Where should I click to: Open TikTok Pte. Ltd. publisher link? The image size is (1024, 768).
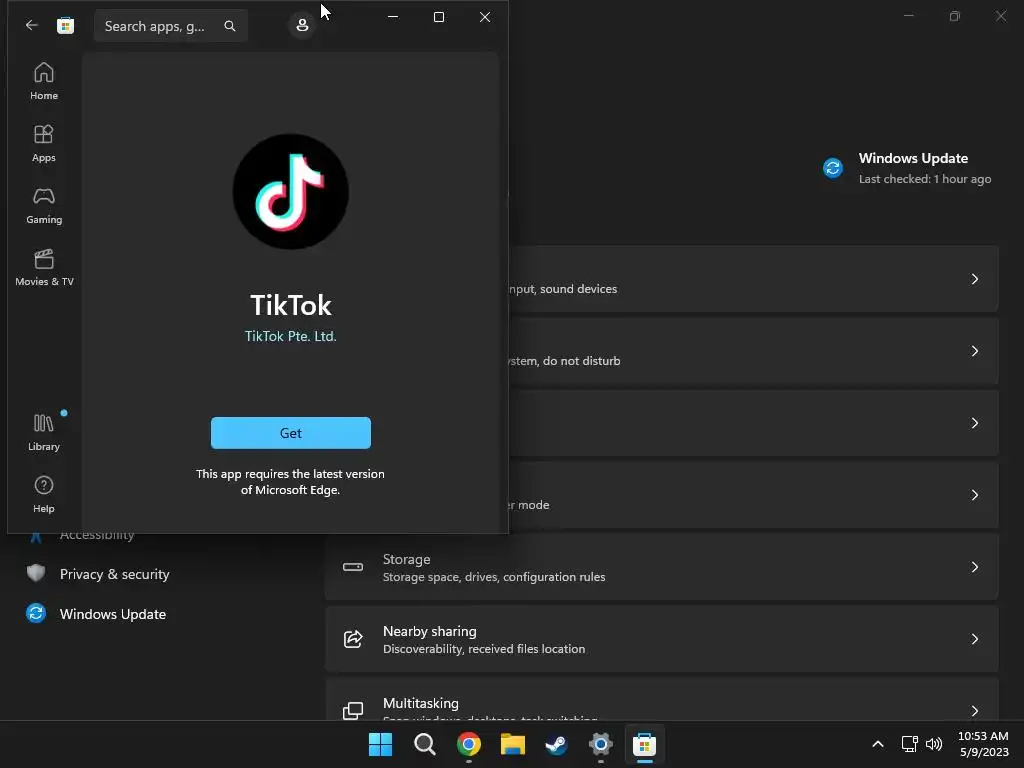point(291,336)
